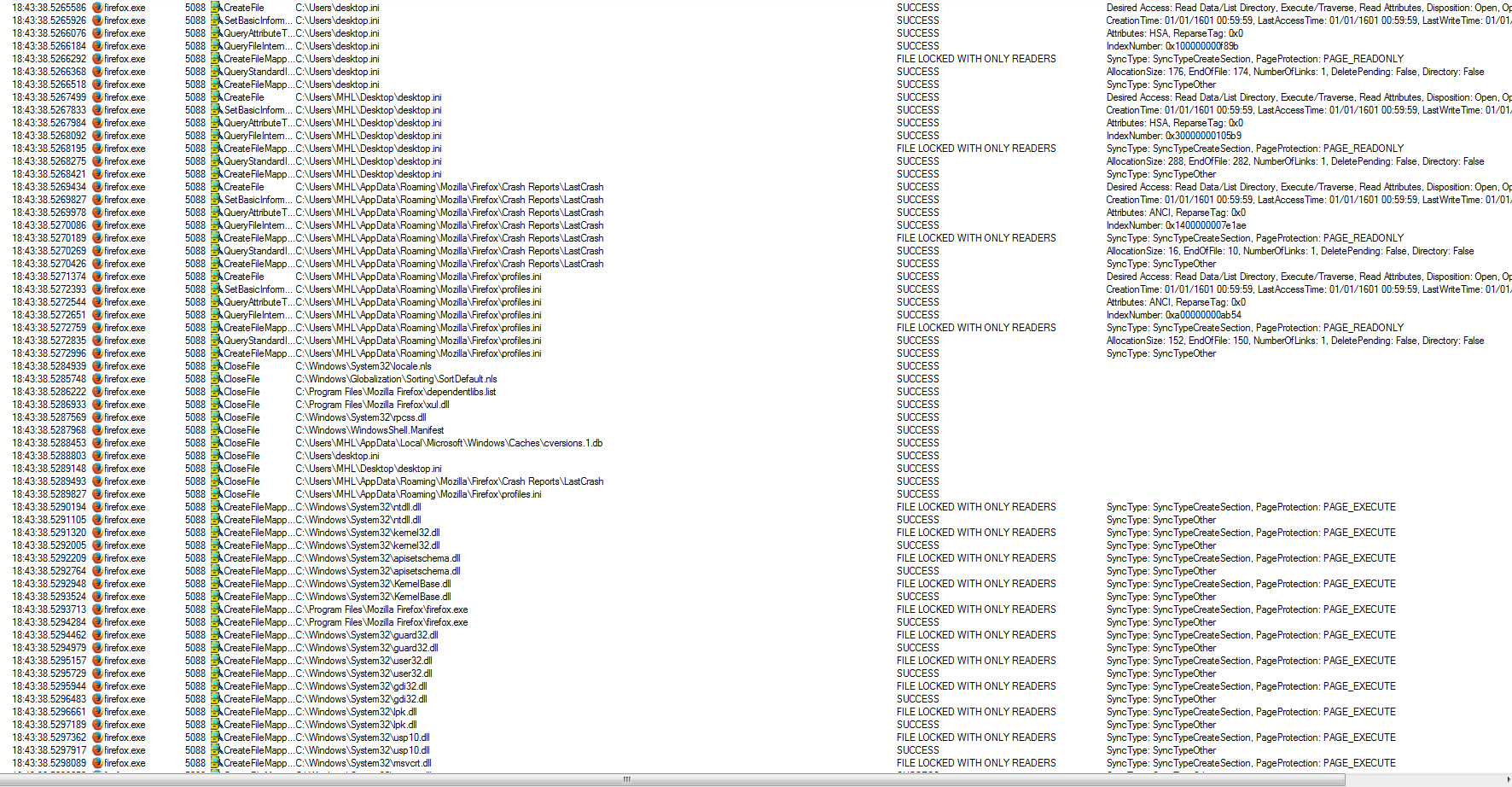Click the Firefox icon in row 18:43:38.5292209
The width and height of the screenshot is (1512, 787).
pyautogui.click(x=97, y=558)
